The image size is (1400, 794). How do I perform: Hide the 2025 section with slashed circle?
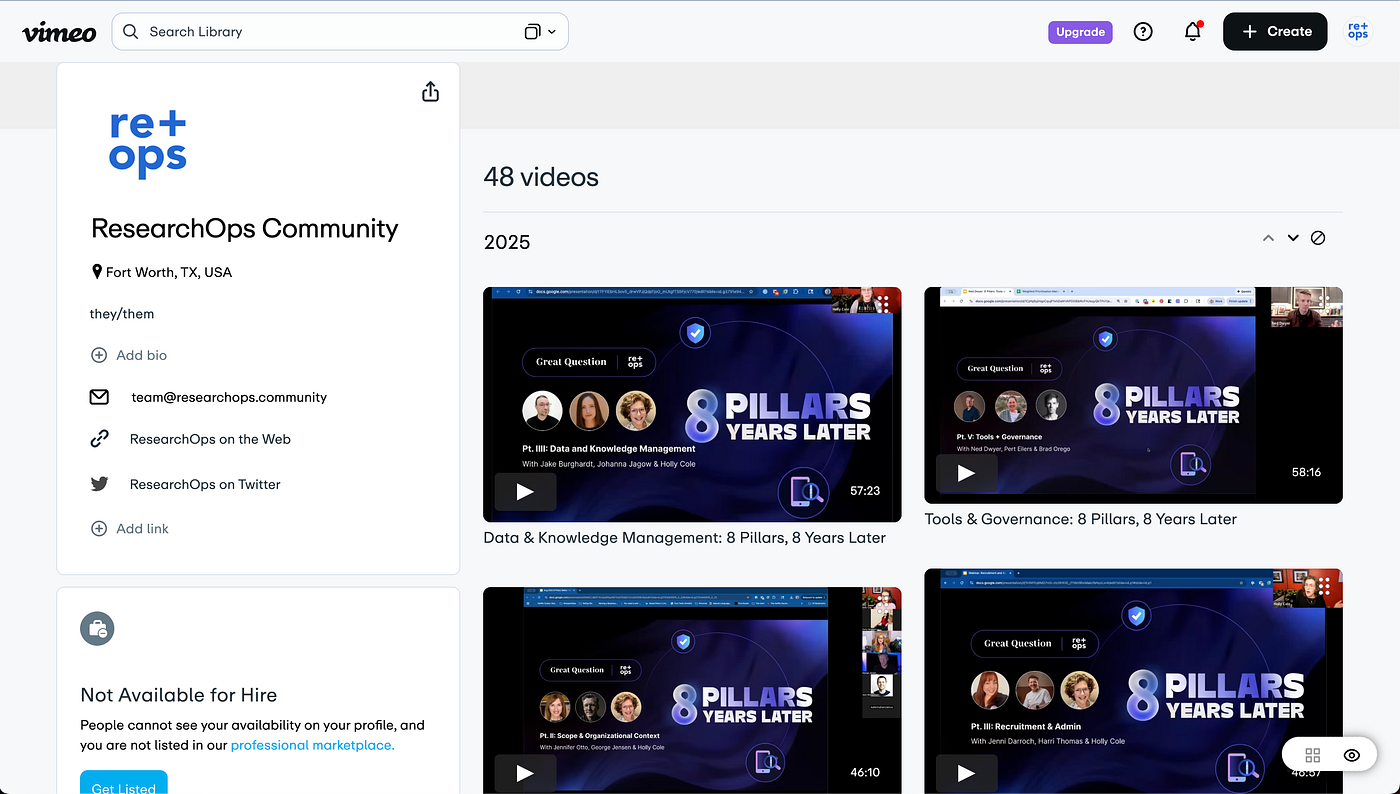coord(1318,238)
